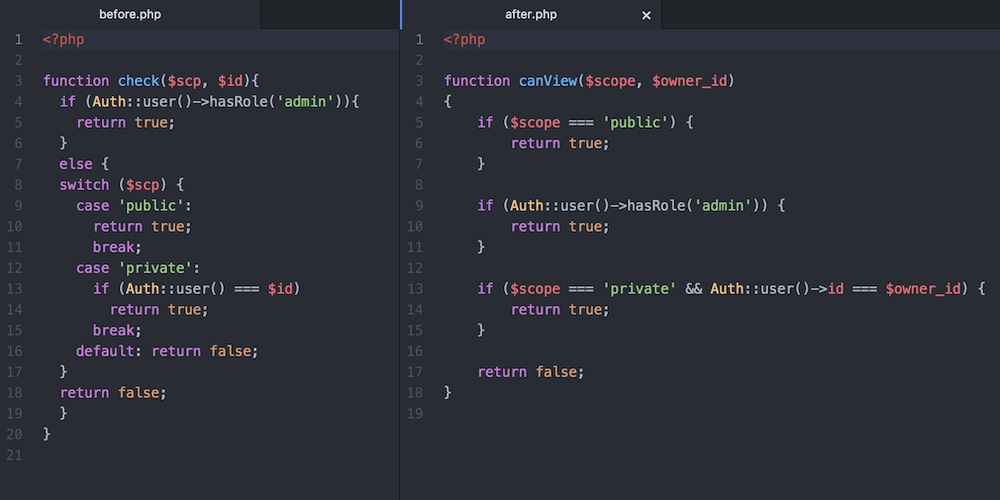Click line number 13 in after.php gutter

pyautogui.click(x=415, y=289)
